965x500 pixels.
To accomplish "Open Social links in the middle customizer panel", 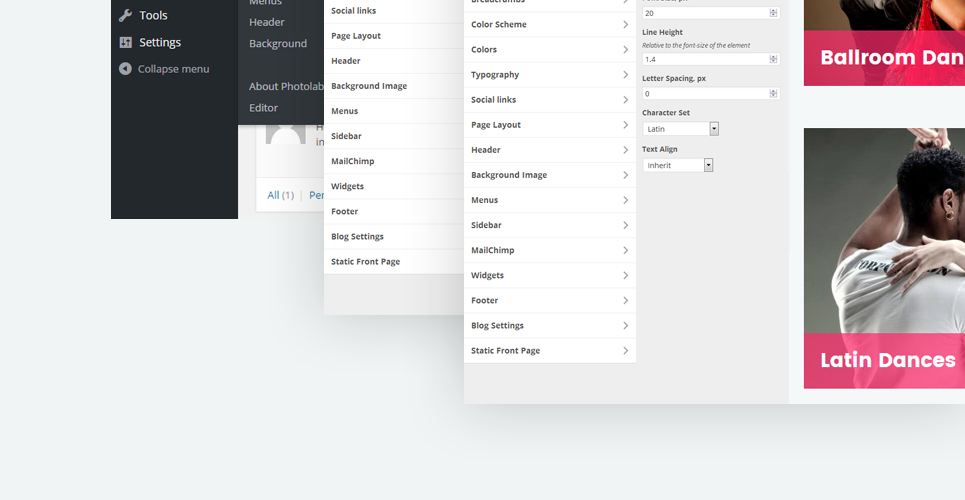I will 394,10.
